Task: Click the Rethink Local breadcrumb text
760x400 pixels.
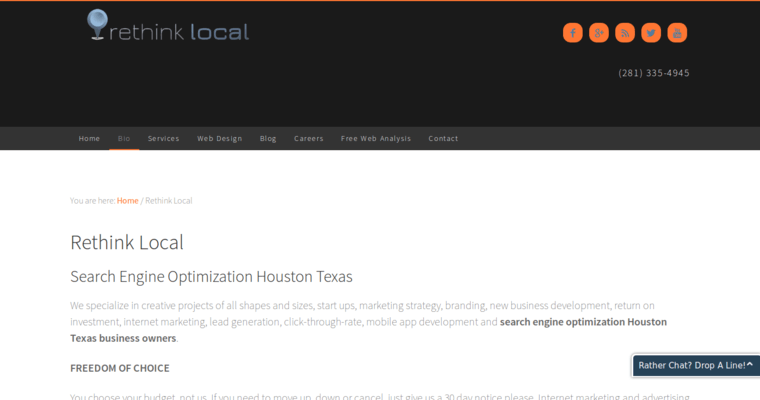Action: [x=169, y=201]
